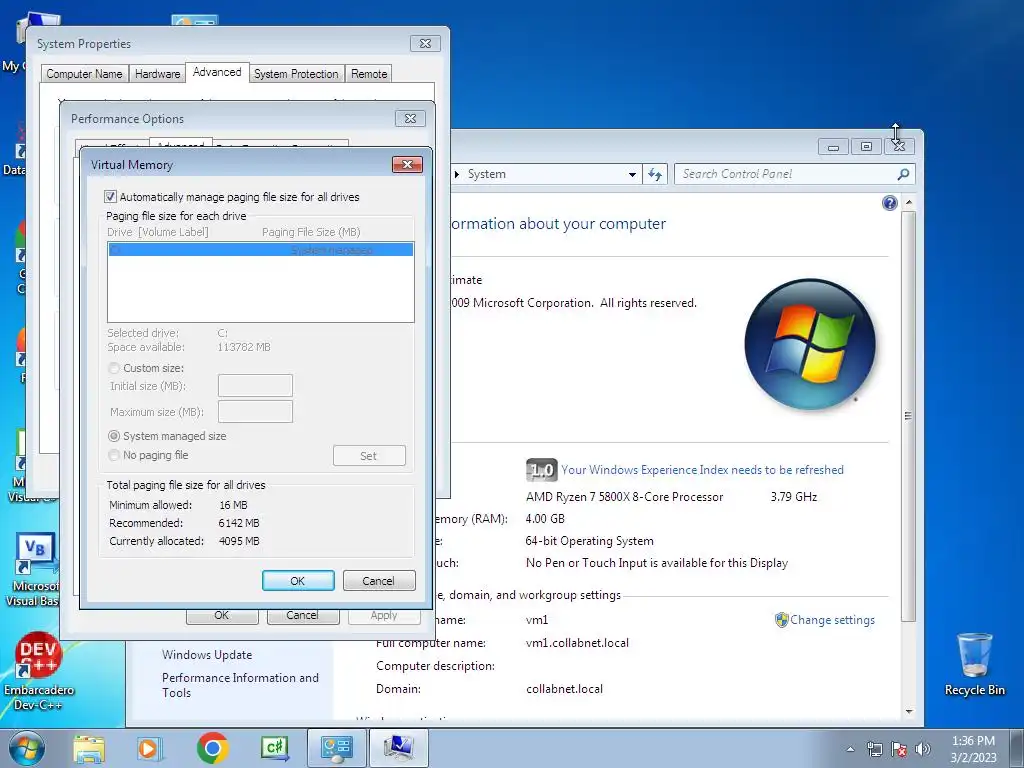Open the C# application taskbar icon
Screen dimensions: 1024x768
tap(275, 748)
